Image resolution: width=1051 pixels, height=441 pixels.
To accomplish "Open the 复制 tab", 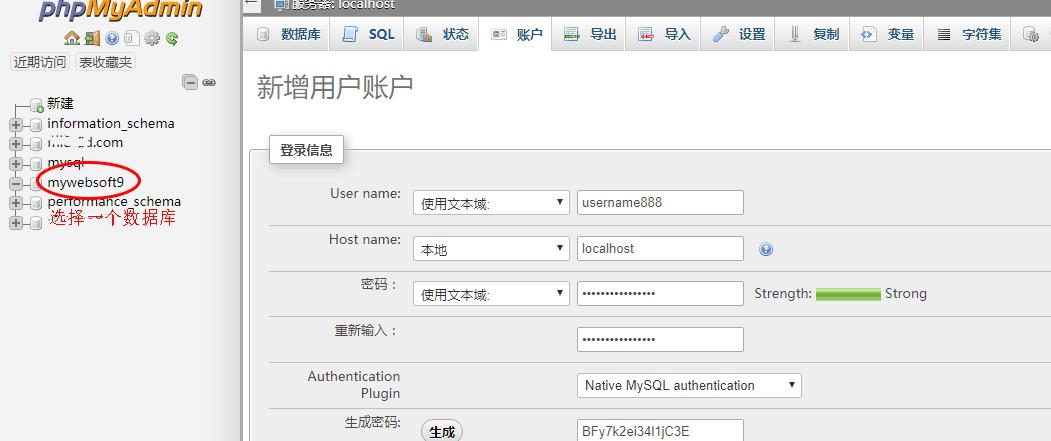I will [x=813, y=34].
